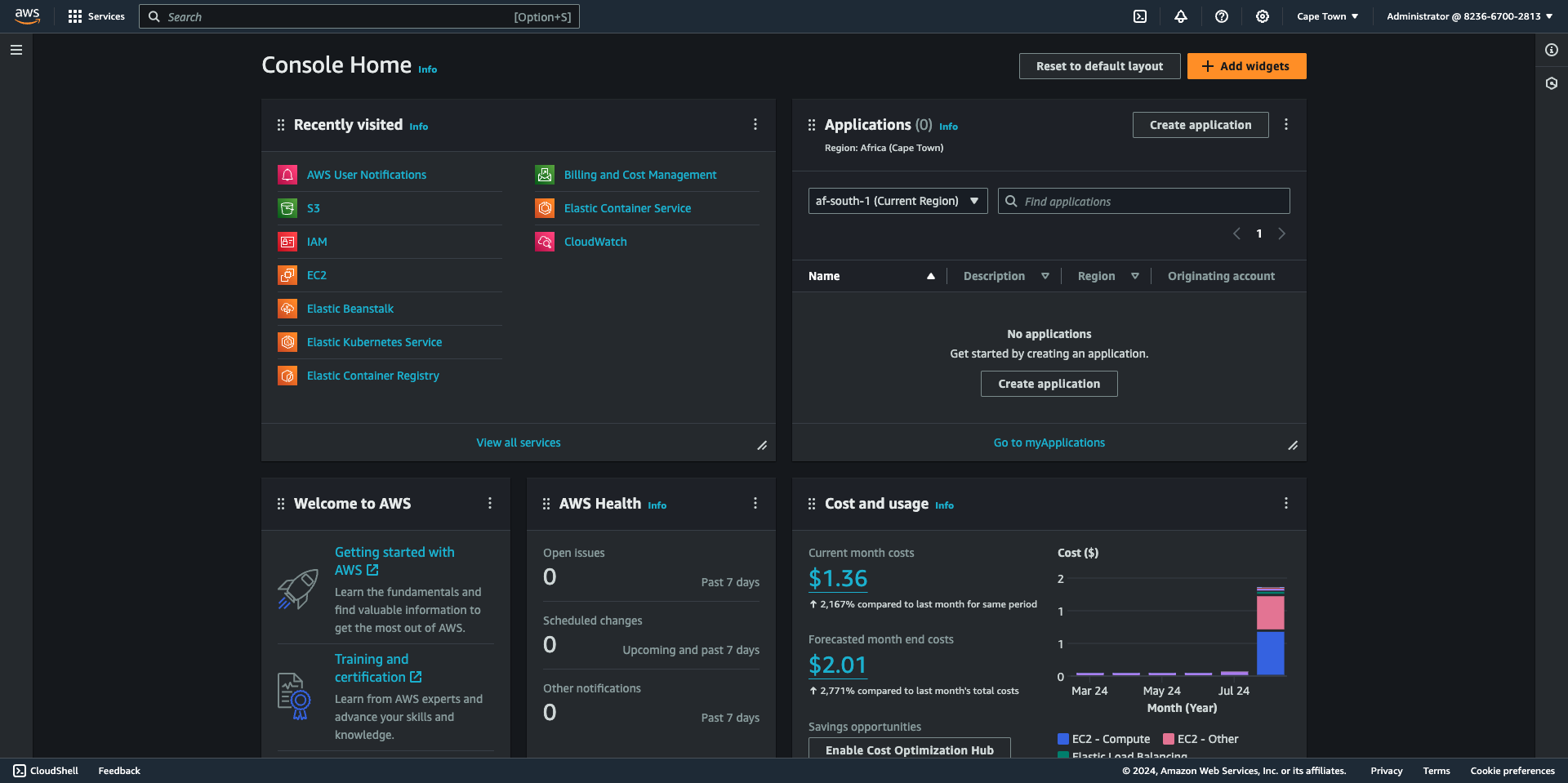
Task: Click the Add widgets button
Action: click(1247, 66)
